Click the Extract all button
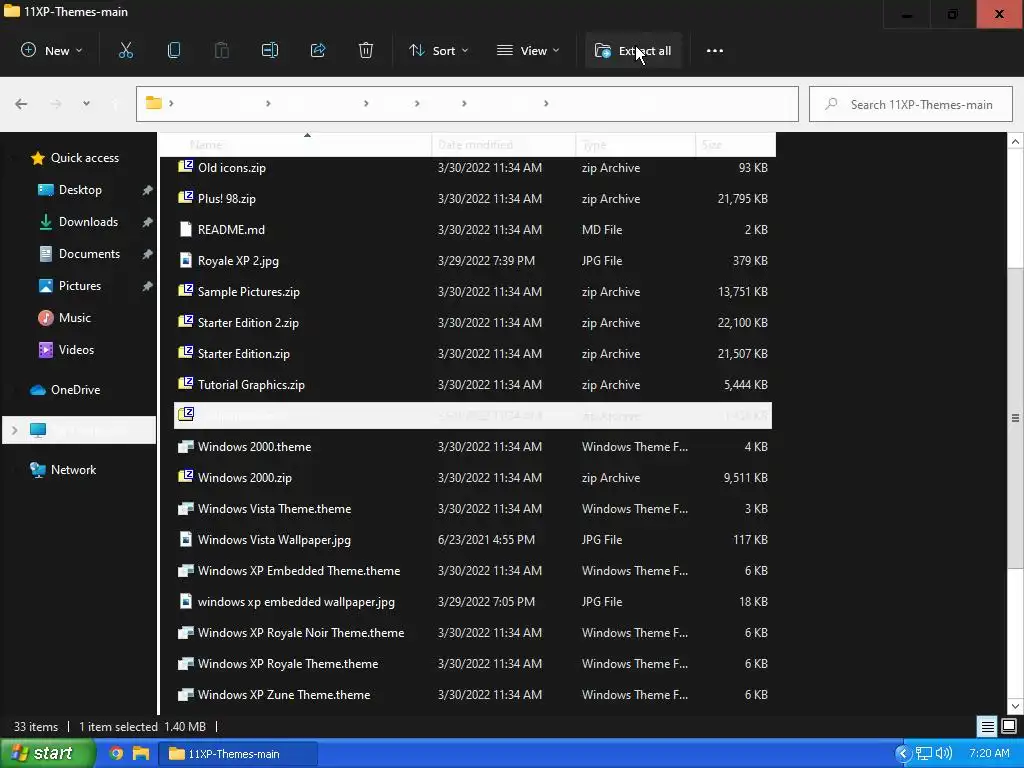Viewport: 1024px width, 768px height. (633, 51)
